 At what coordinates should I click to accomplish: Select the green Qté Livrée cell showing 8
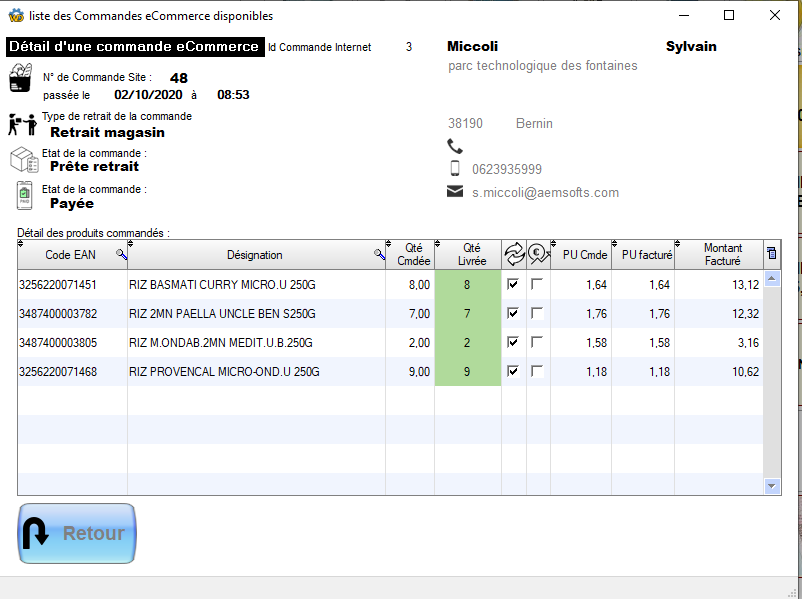(467, 283)
